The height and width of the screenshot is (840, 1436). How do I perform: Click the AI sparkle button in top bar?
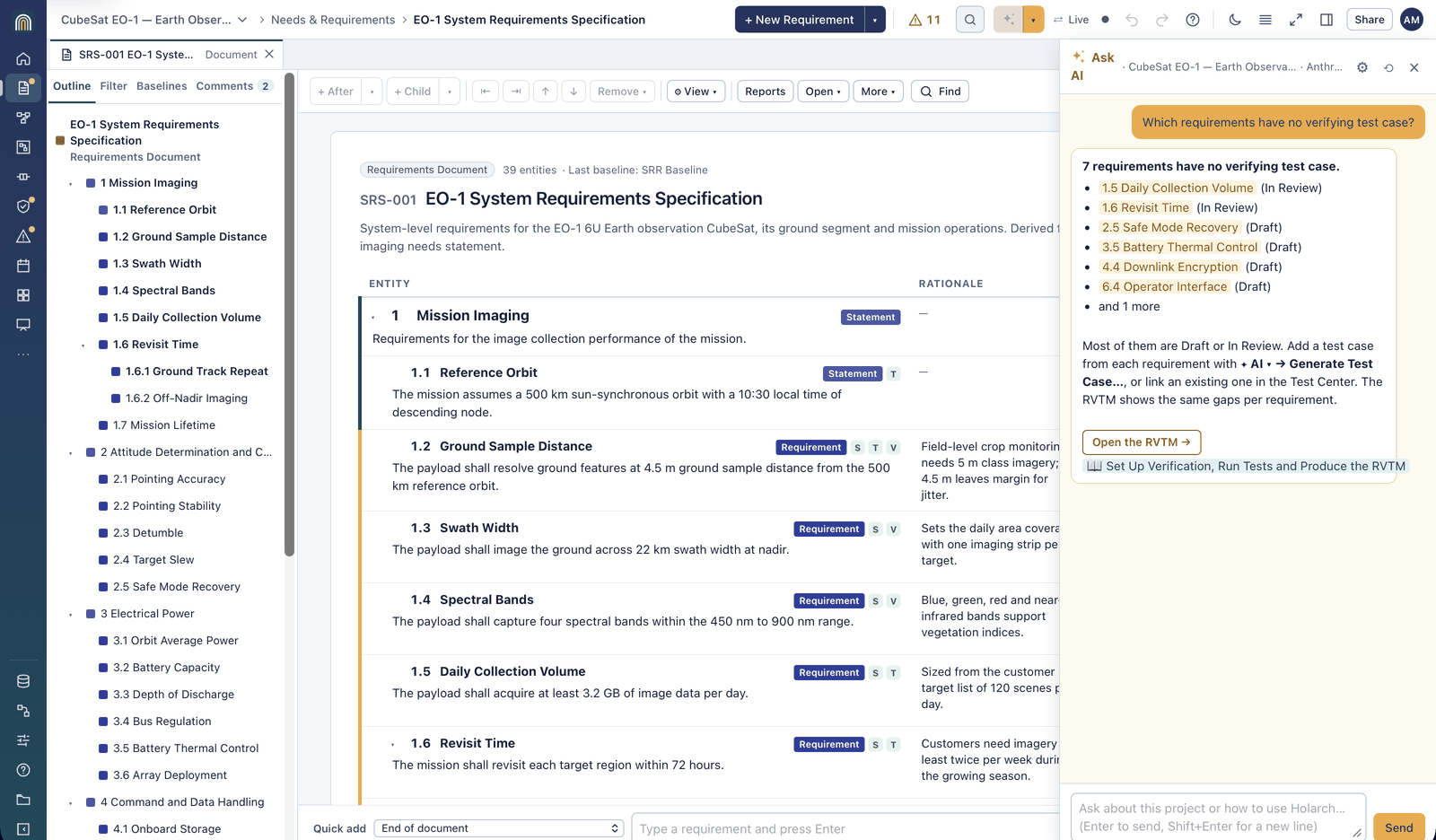pyautogui.click(x=1009, y=20)
